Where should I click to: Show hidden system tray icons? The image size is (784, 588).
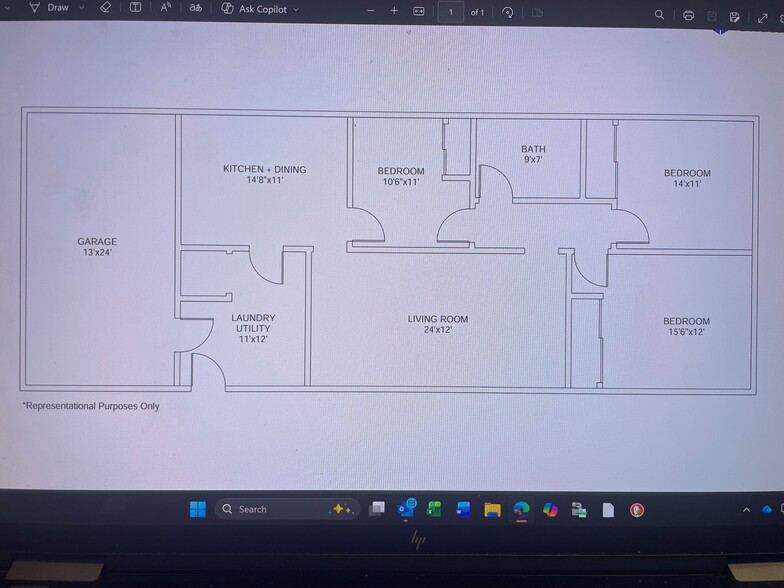pos(746,510)
